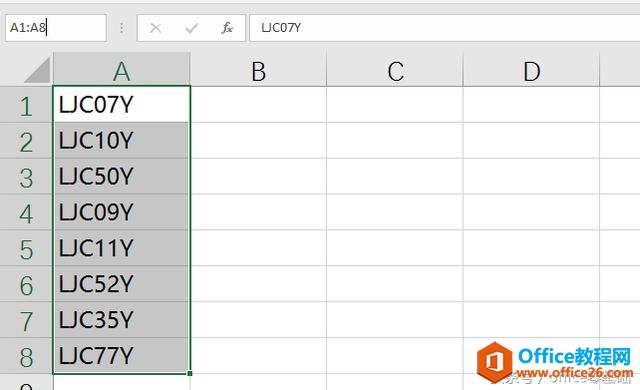Image resolution: width=640 pixels, height=390 pixels.
Task: Select column D header
Action: pyautogui.click(x=531, y=70)
